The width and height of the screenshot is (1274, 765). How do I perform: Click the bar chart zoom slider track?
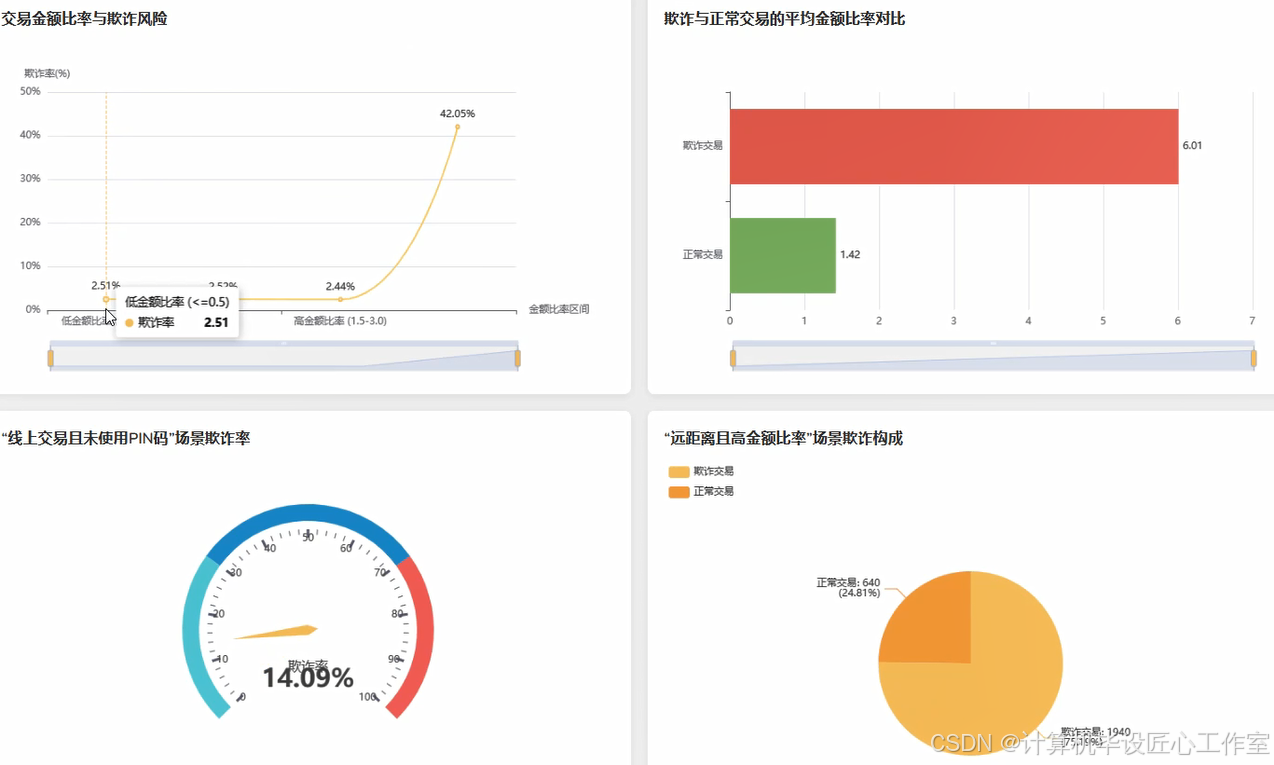[x=993, y=359]
